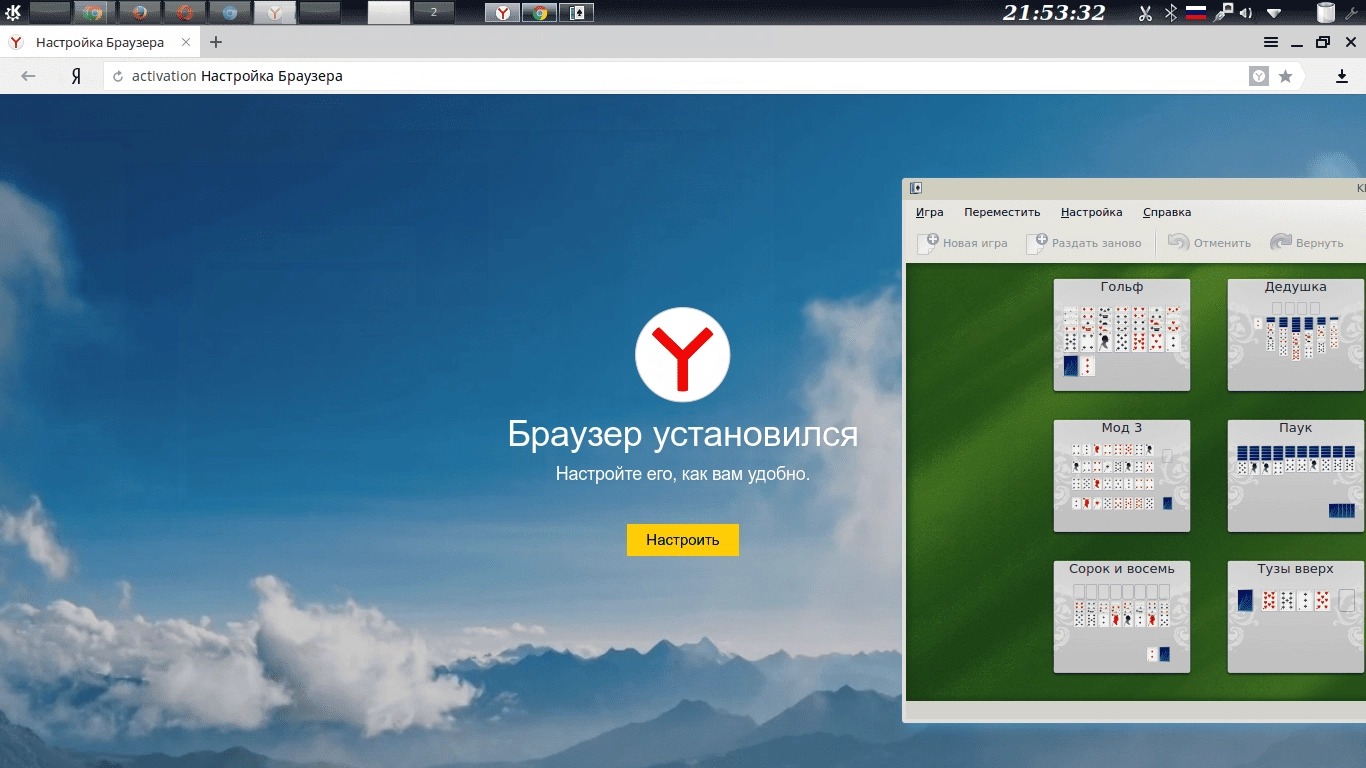Open the clipboard scissors tray icon

[1146, 13]
